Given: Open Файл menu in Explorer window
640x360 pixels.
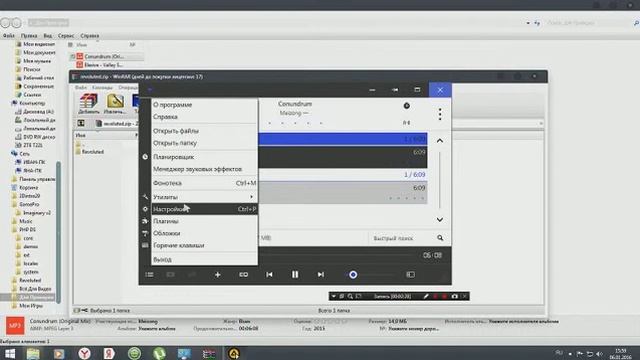Looking at the screenshot, I should pos(9,36).
